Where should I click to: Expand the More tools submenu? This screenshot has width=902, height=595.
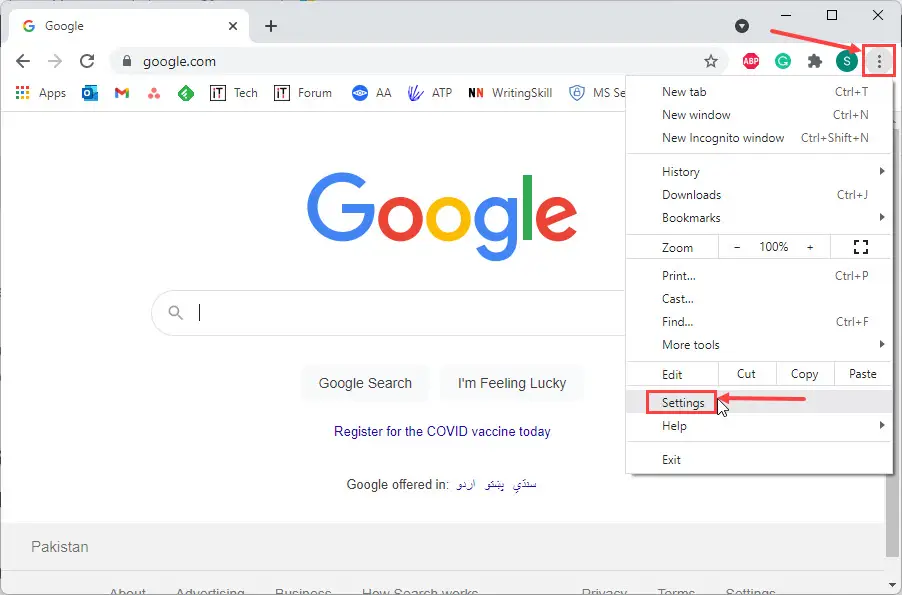(x=759, y=345)
